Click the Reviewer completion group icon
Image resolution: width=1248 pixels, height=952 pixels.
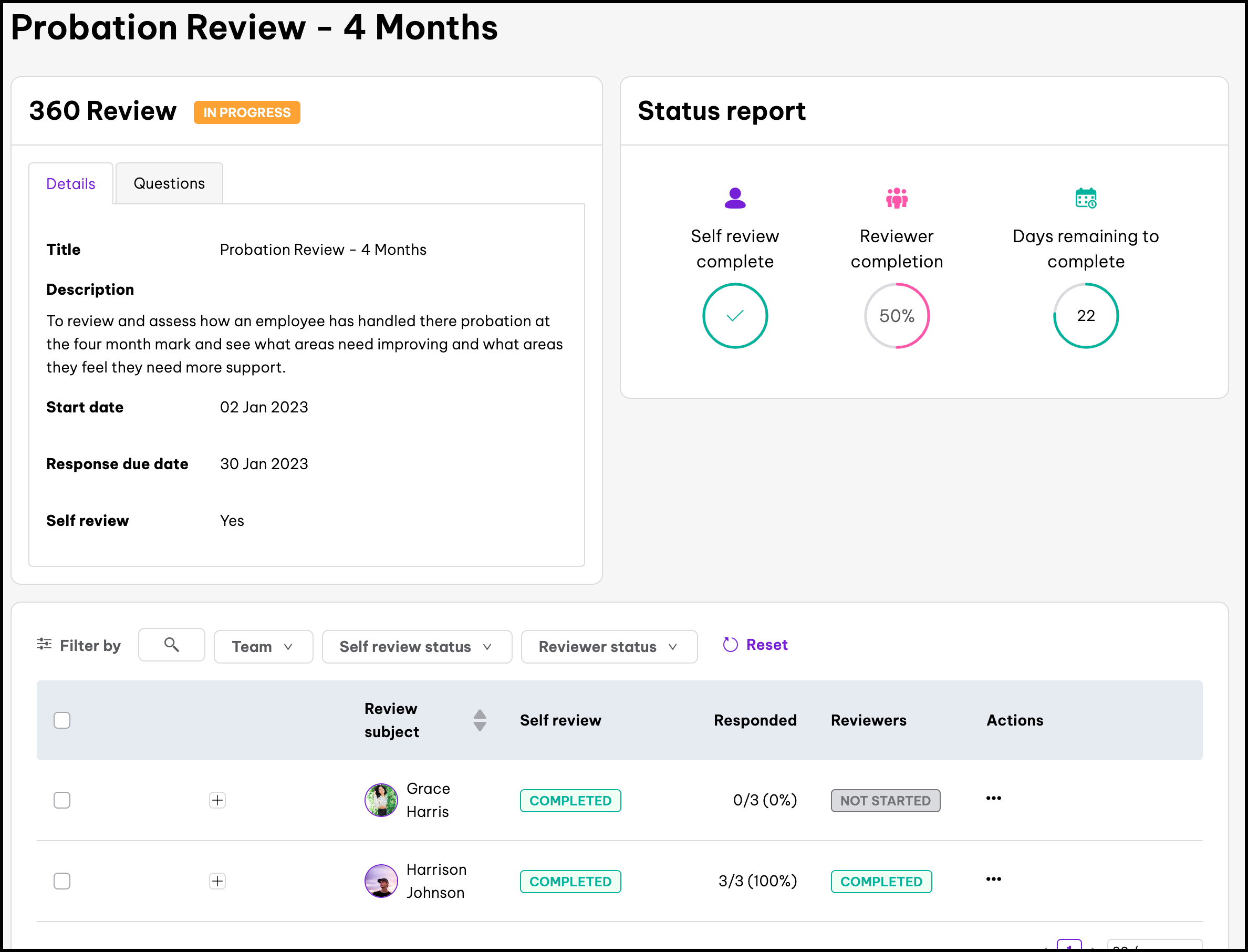(896, 199)
